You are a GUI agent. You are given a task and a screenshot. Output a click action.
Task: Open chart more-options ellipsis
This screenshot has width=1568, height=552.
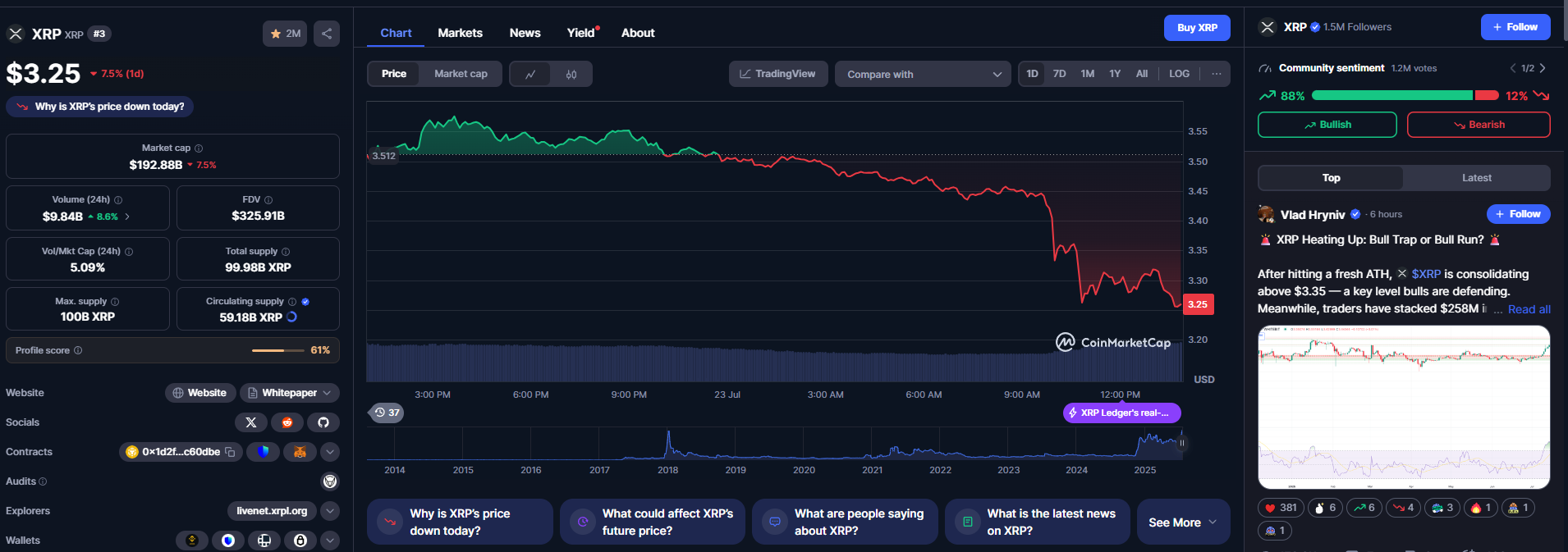(x=1217, y=74)
